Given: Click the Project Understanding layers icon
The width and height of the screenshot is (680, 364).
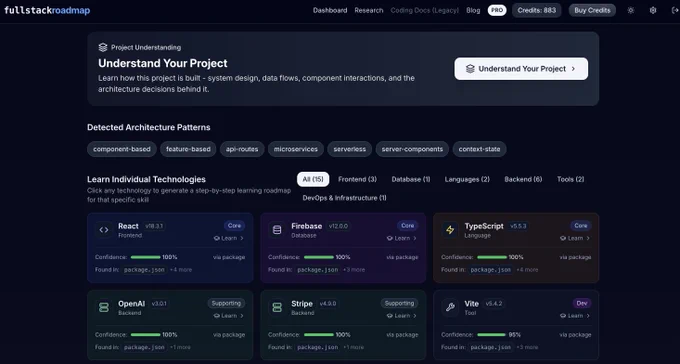Looking at the screenshot, I should point(103,47).
